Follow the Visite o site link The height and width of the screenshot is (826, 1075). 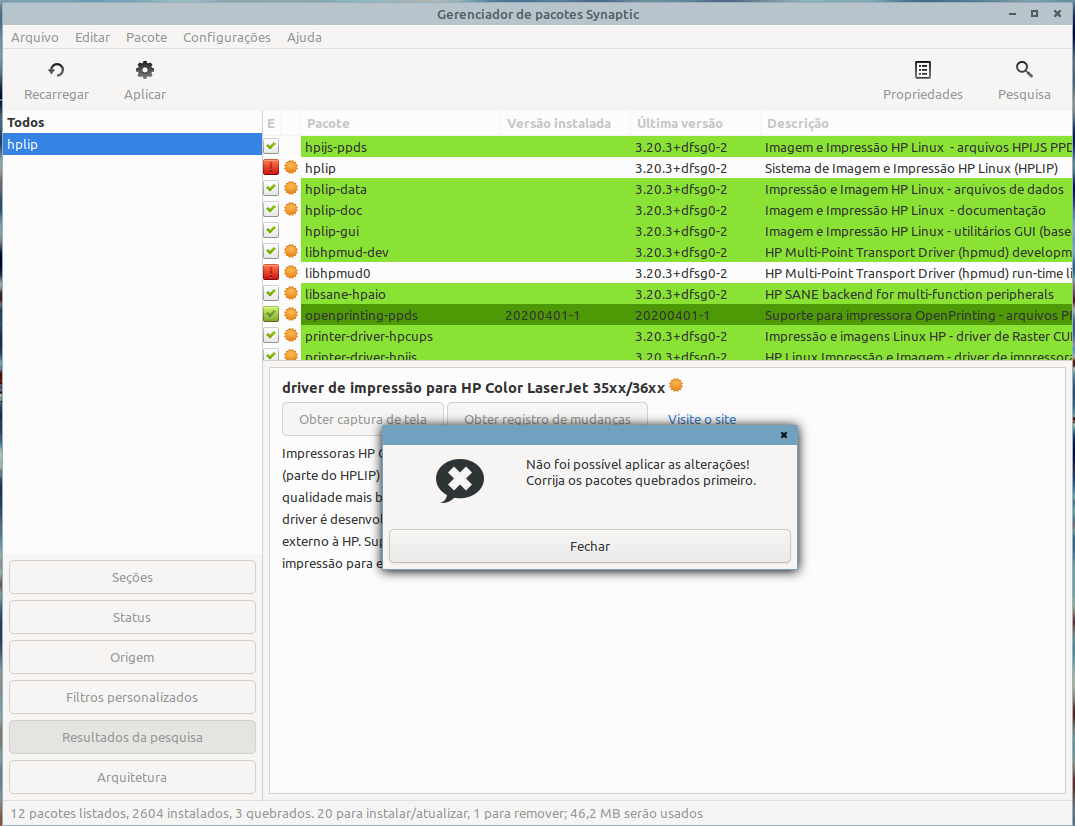(x=702, y=419)
